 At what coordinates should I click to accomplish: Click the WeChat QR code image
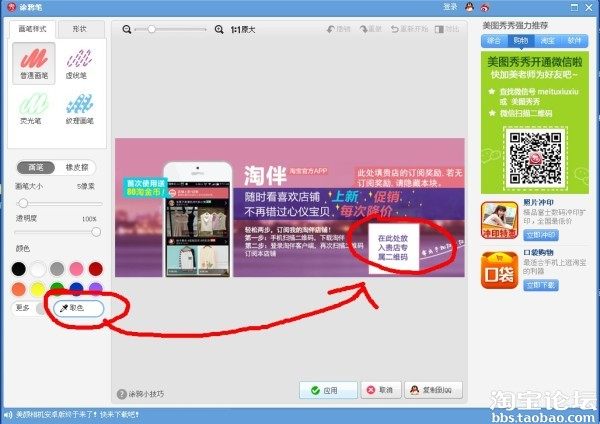(535, 158)
